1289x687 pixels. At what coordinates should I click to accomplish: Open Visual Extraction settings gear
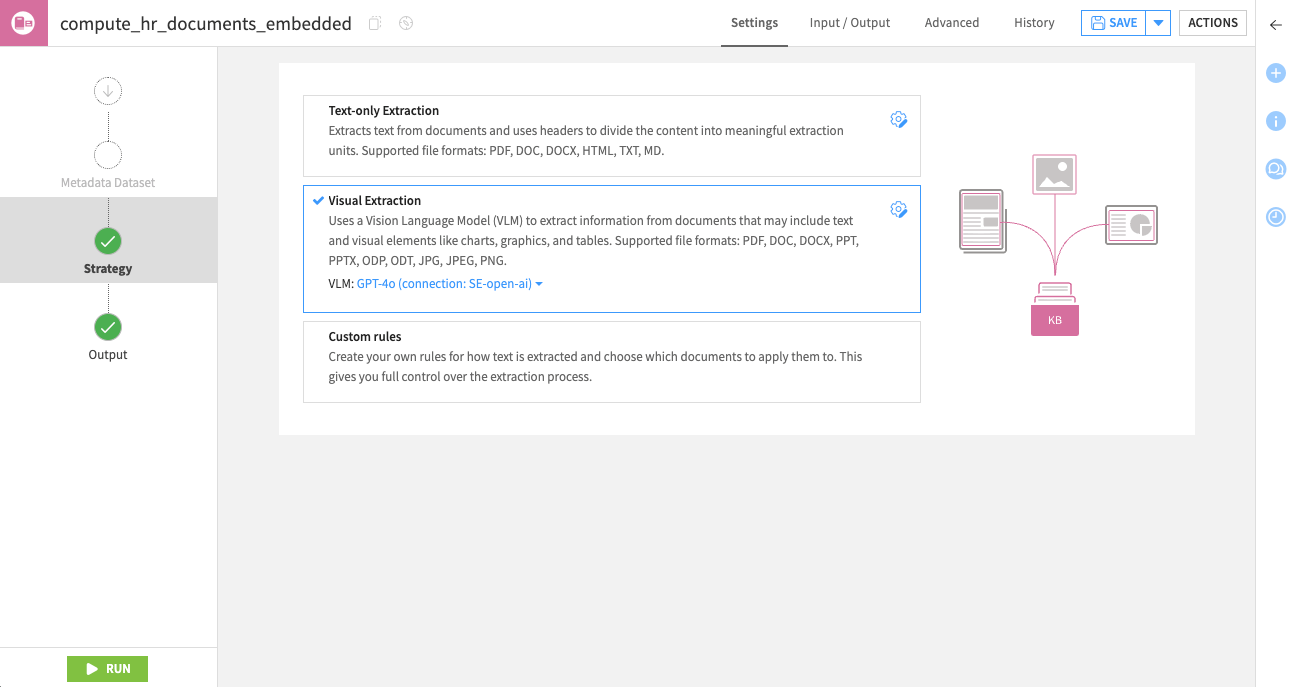coord(898,209)
